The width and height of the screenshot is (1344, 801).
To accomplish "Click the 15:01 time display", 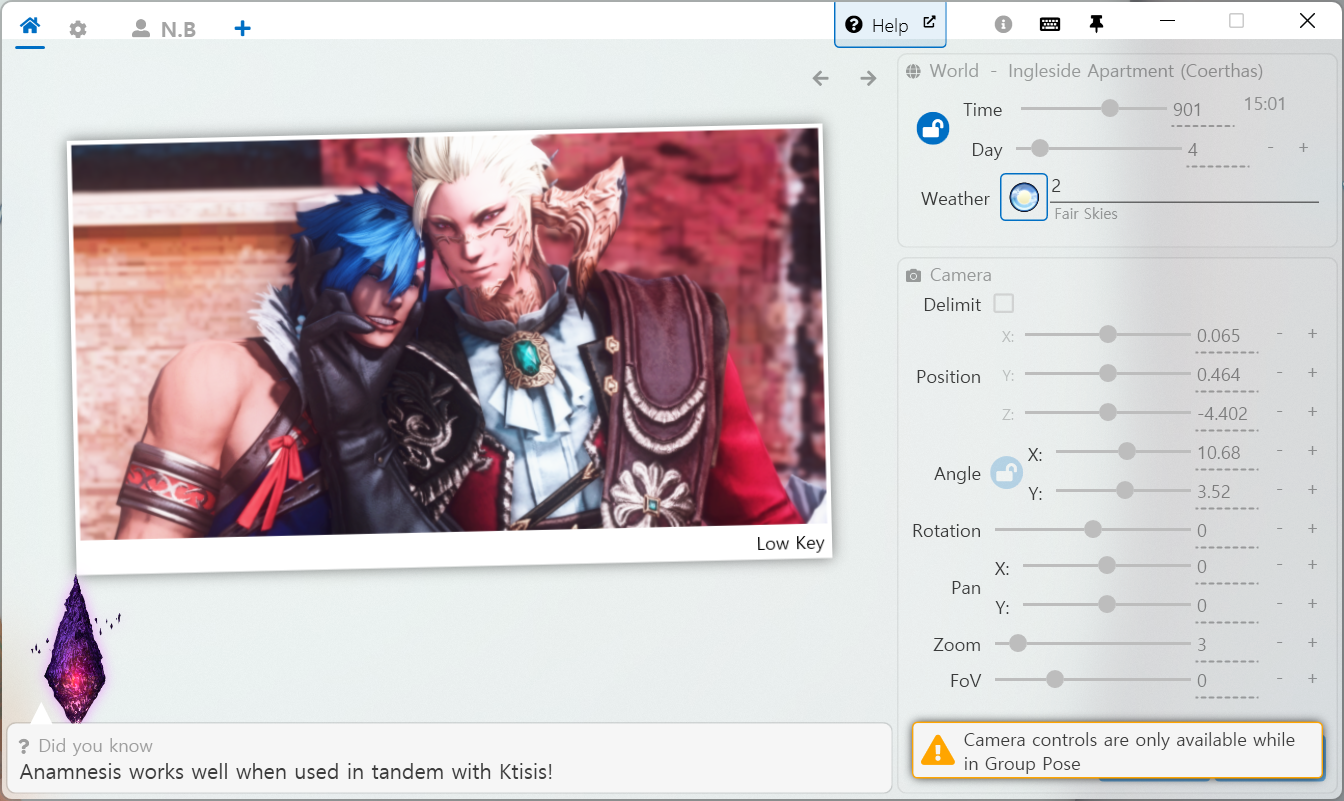I will (1265, 104).
